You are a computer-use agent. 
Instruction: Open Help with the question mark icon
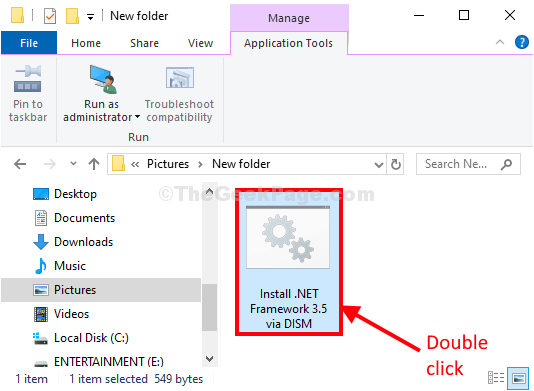pos(522,42)
